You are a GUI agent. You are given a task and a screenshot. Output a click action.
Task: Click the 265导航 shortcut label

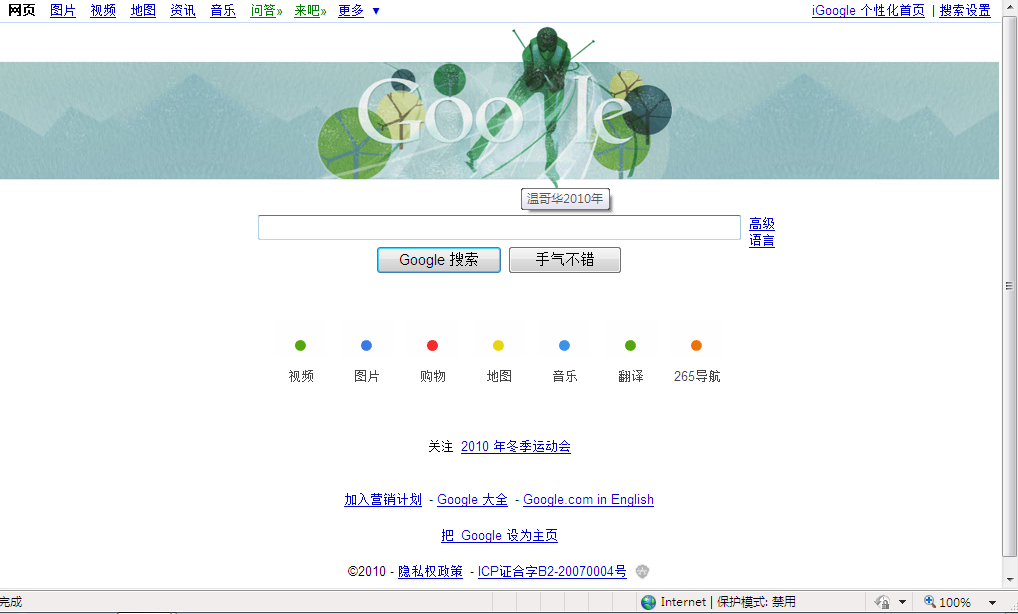coord(697,376)
